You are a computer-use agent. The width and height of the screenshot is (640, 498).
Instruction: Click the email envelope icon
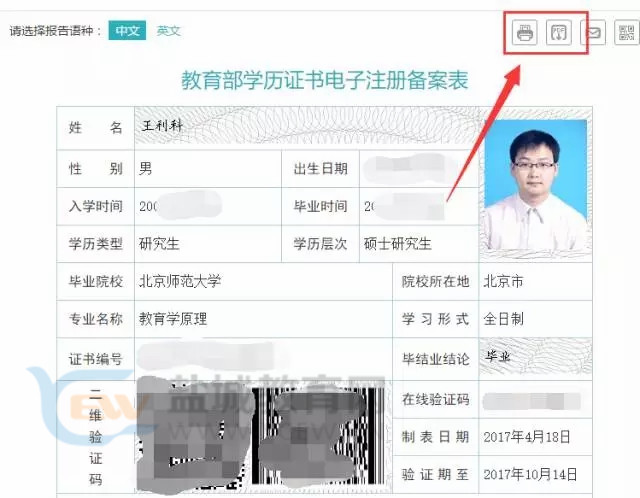[x=594, y=33]
